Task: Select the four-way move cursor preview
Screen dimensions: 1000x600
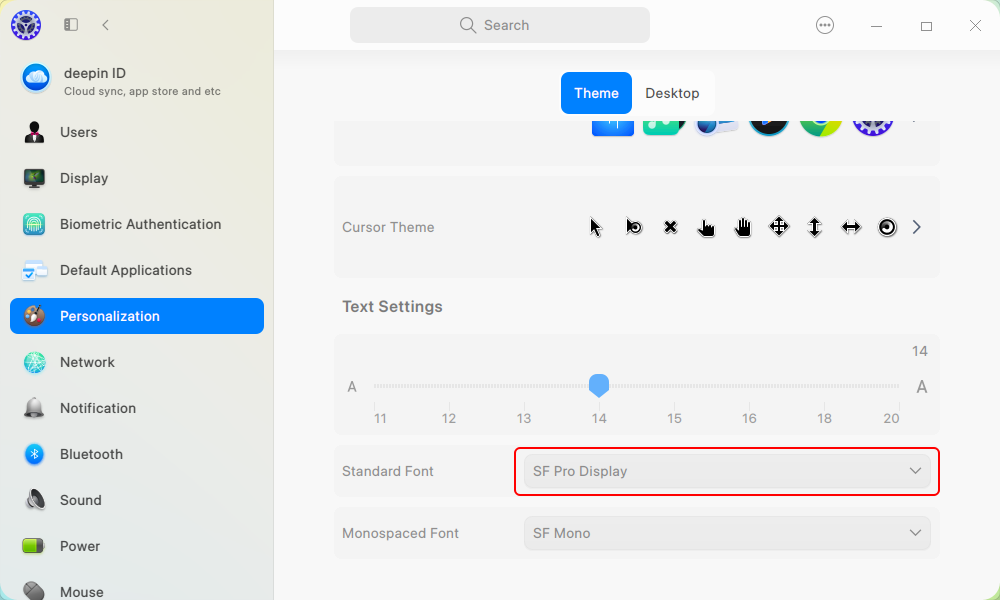Action: tap(779, 226)
